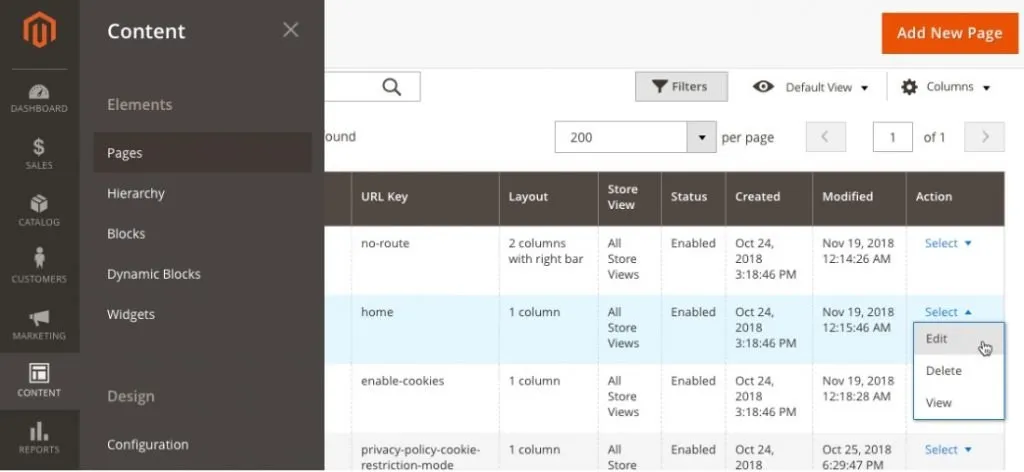Viewport: 1024px width, 472px height.
Task: Open Select action for no-route row
Action: (948, 243)
